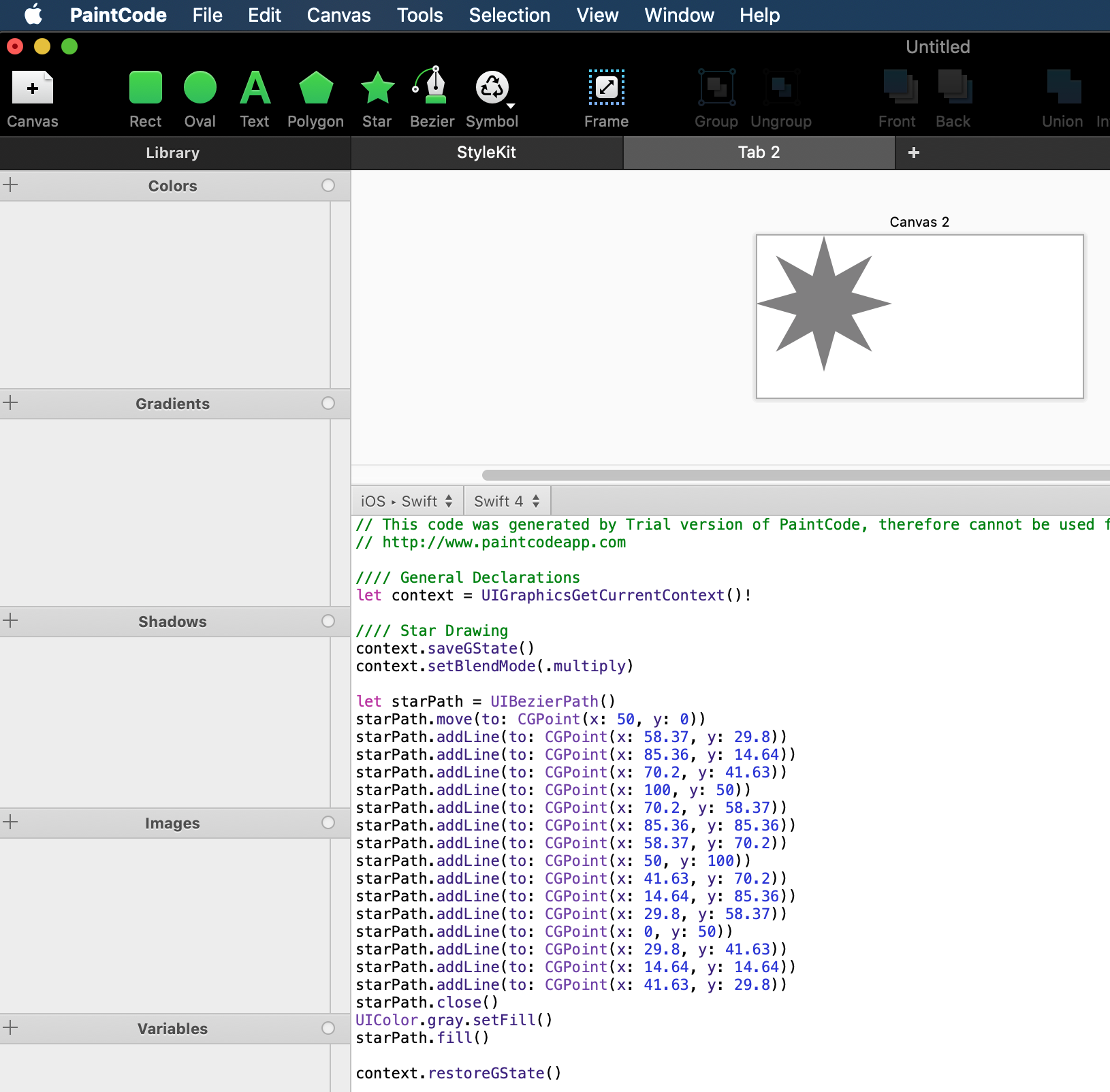Select the Frame tool
This screenshot has width=1110, height=1092.
607,99
